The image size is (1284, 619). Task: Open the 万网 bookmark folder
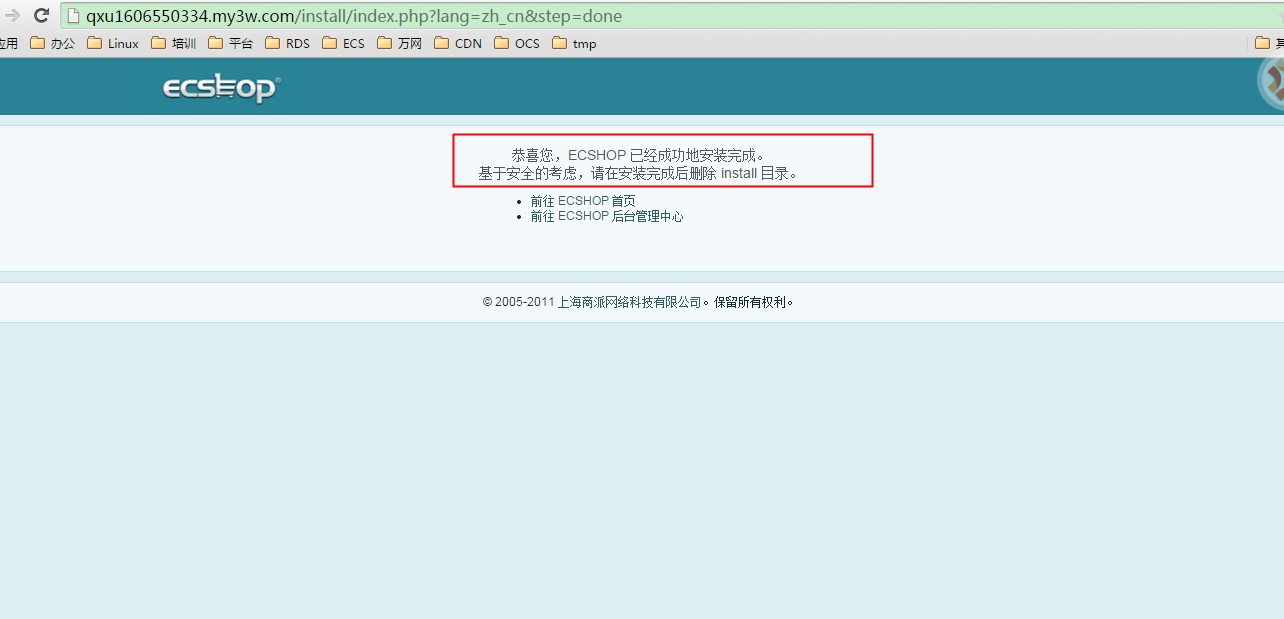(399, 43)
